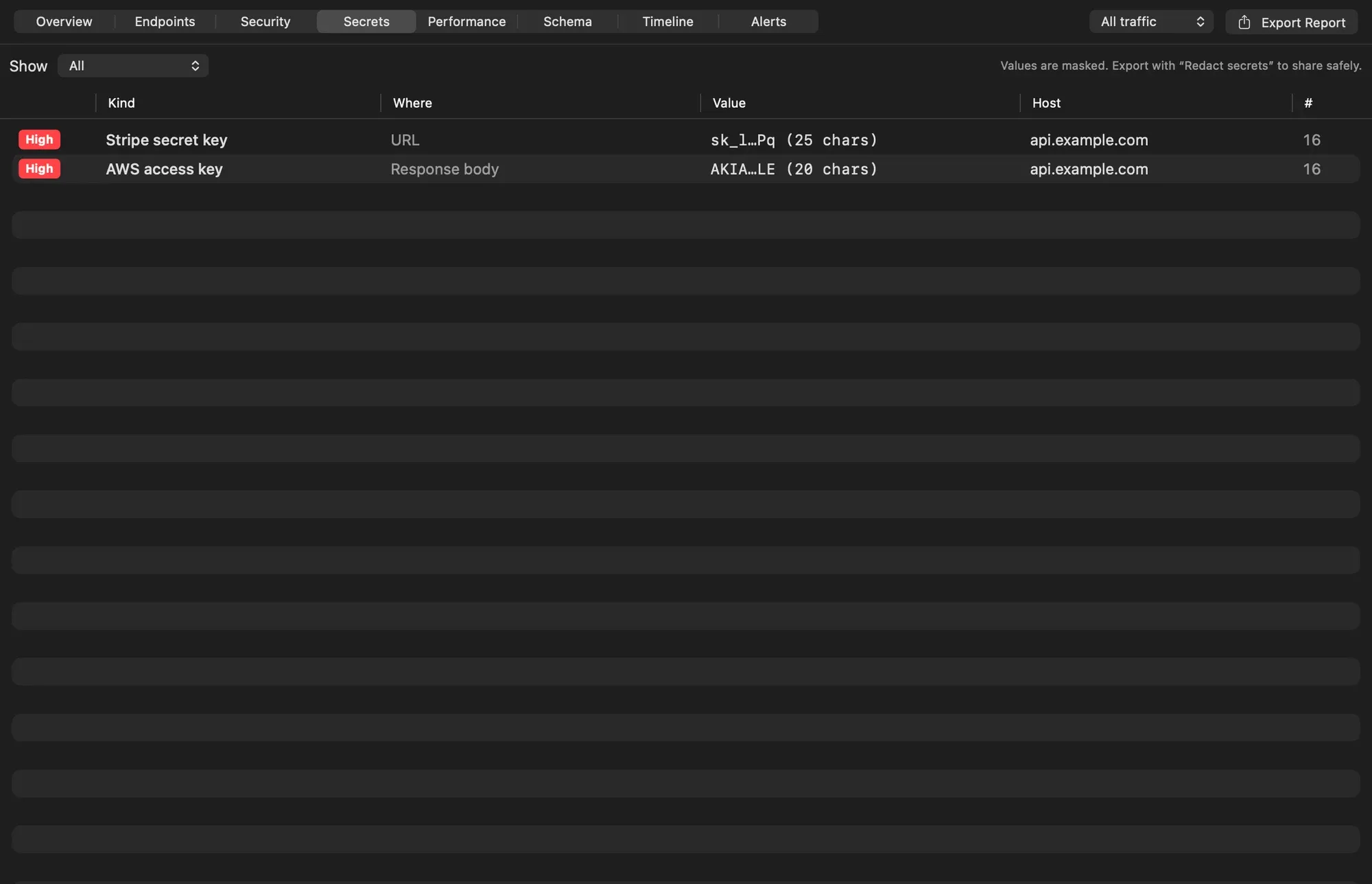Switch to the Schema tab
The height and width of the screenshot is (884, 1372).
(x=567, y=21)
